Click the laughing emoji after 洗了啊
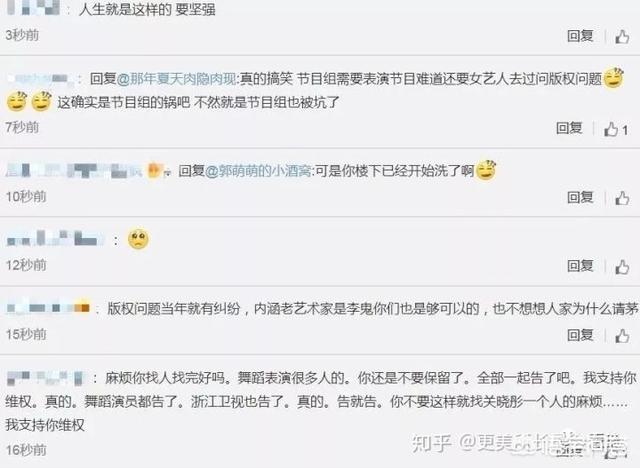Screen dimensions: 640x468 pos(485,170)
